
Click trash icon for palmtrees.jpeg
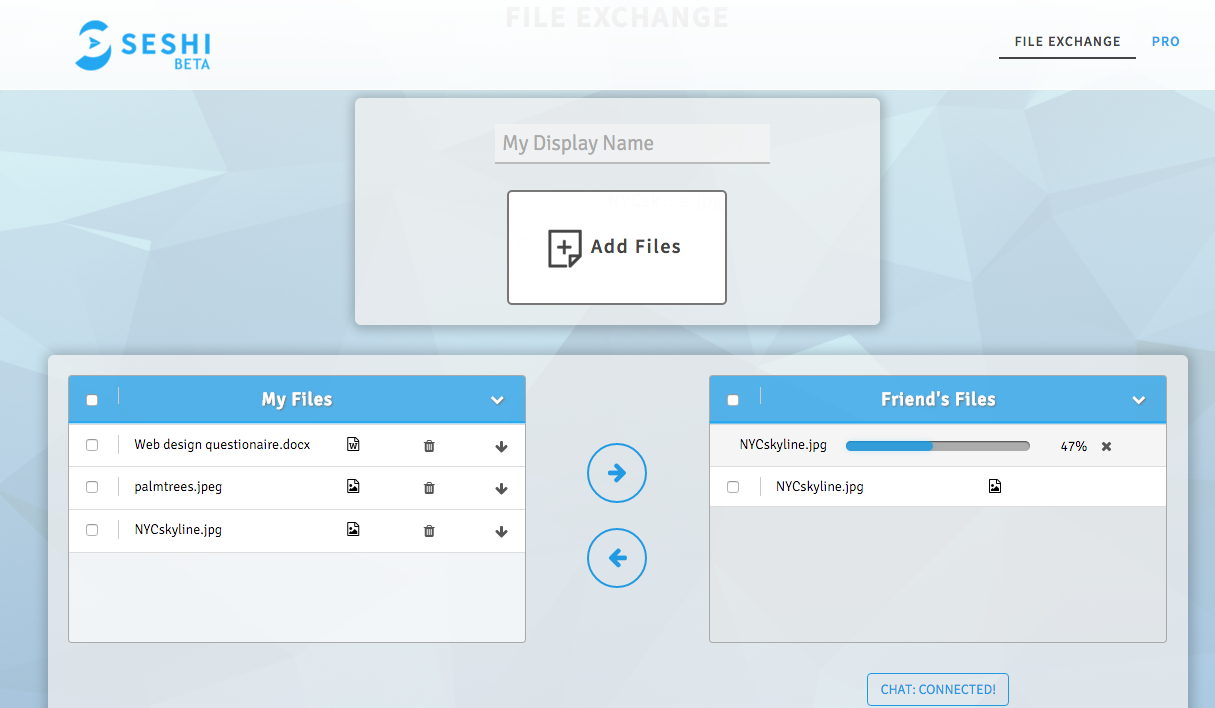tap(429, 488)
